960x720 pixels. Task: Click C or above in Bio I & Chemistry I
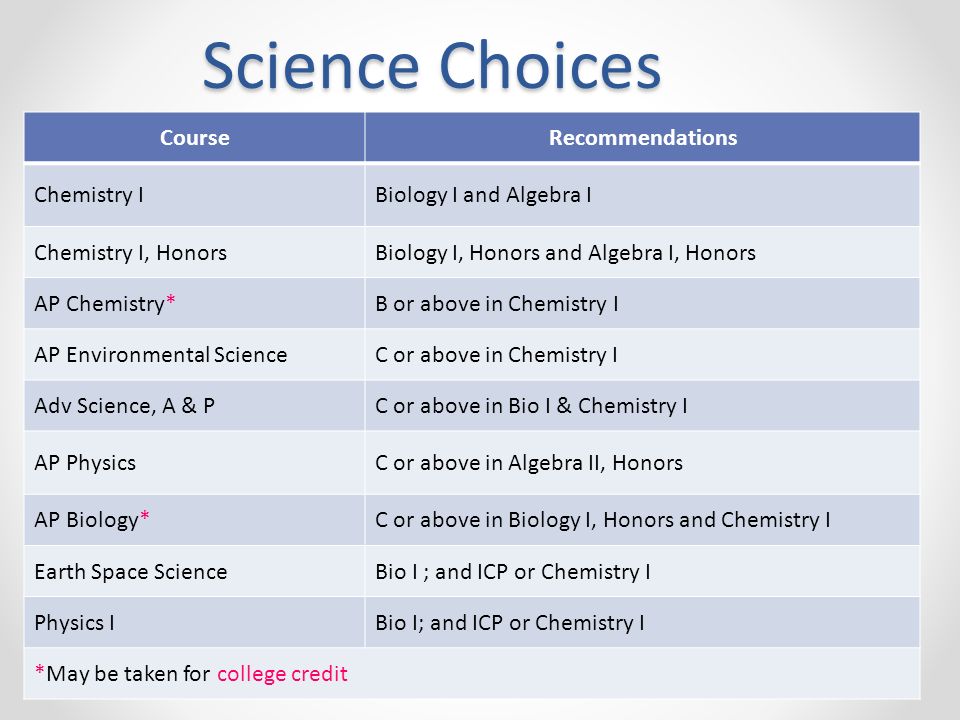click(531, 405)
